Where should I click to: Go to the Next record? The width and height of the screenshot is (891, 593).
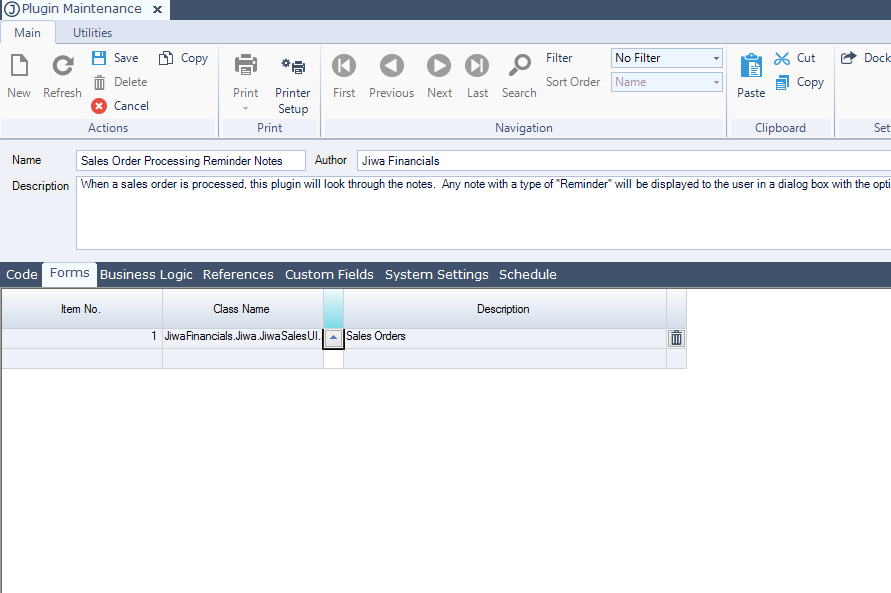point(439,67)
